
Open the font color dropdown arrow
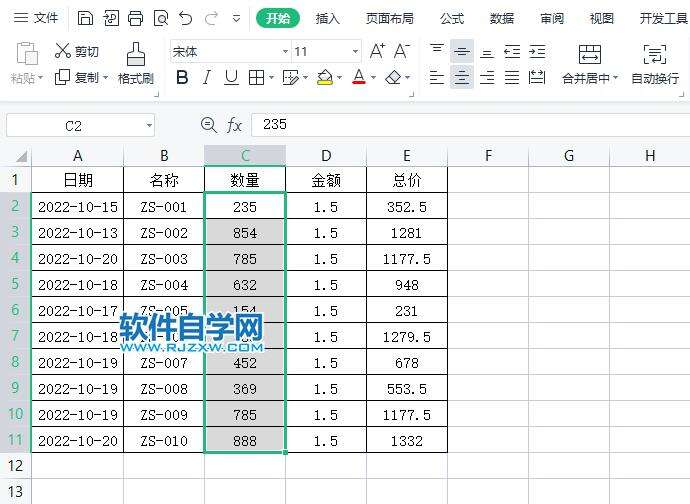[x=373, y=78]
